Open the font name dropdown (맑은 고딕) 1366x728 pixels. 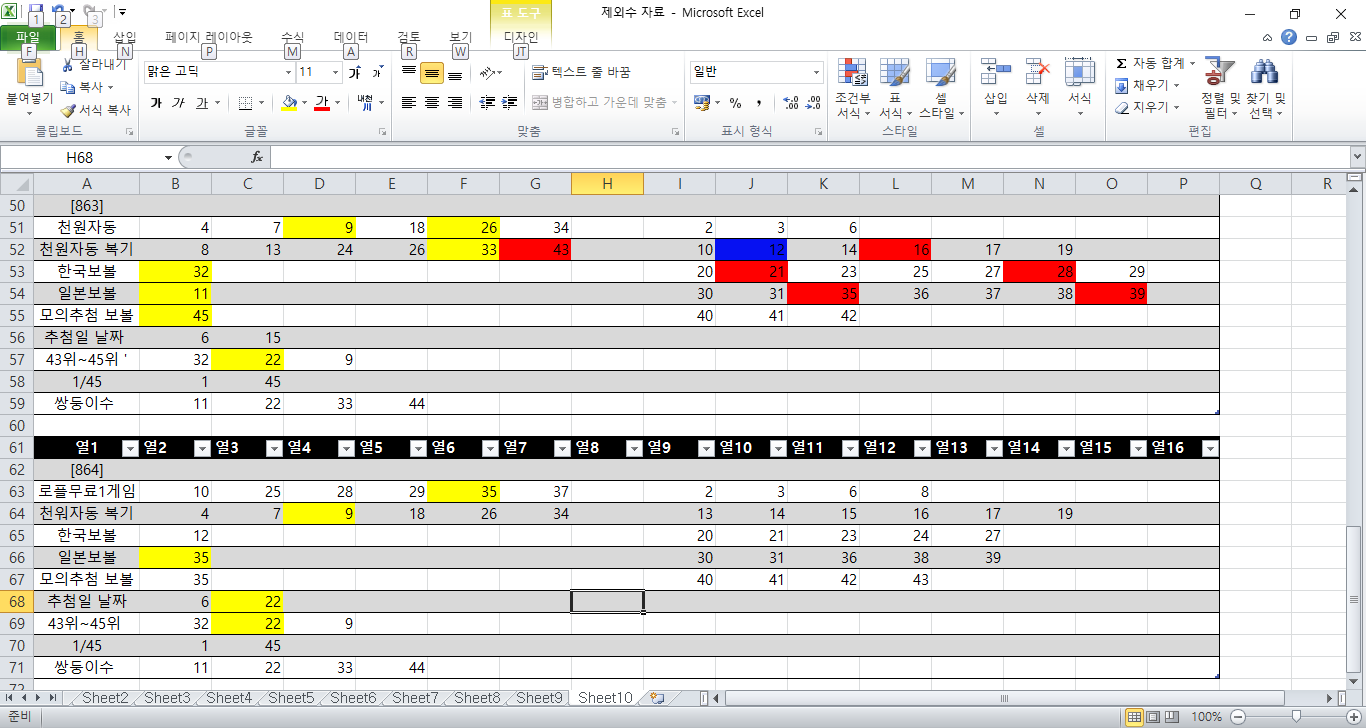pos(288,72)
